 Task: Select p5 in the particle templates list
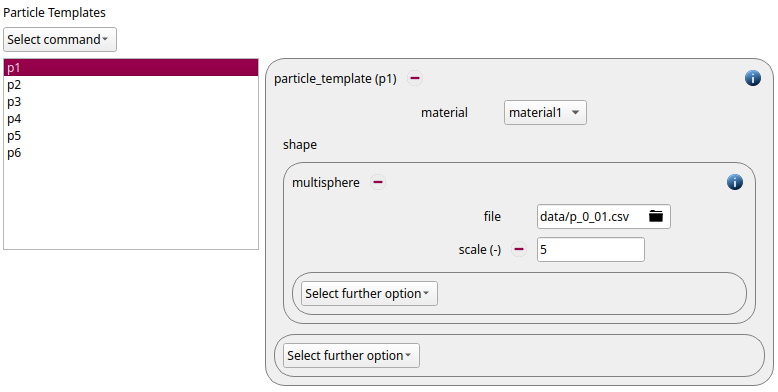coord(131,135)
